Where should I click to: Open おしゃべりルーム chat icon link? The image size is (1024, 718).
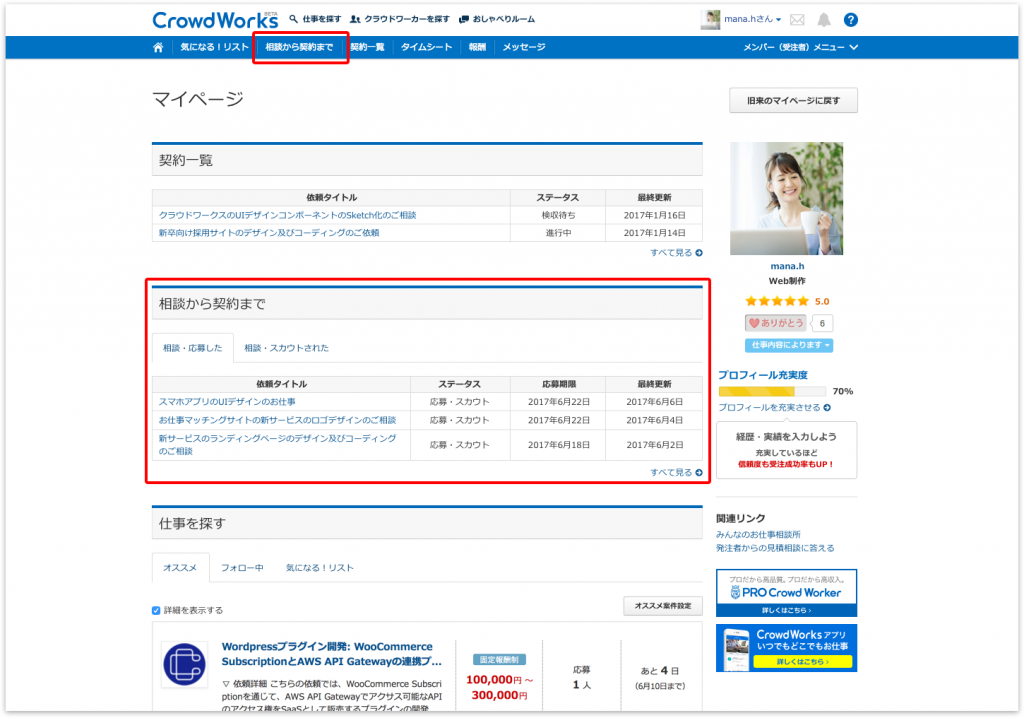point(497,20)
